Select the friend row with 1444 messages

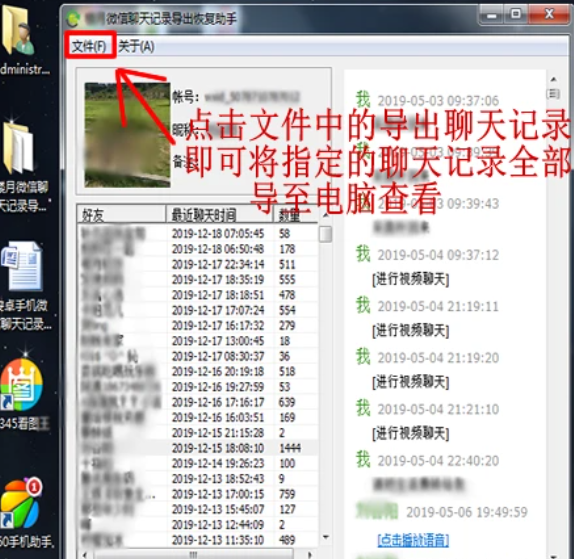tap(198, 448)
